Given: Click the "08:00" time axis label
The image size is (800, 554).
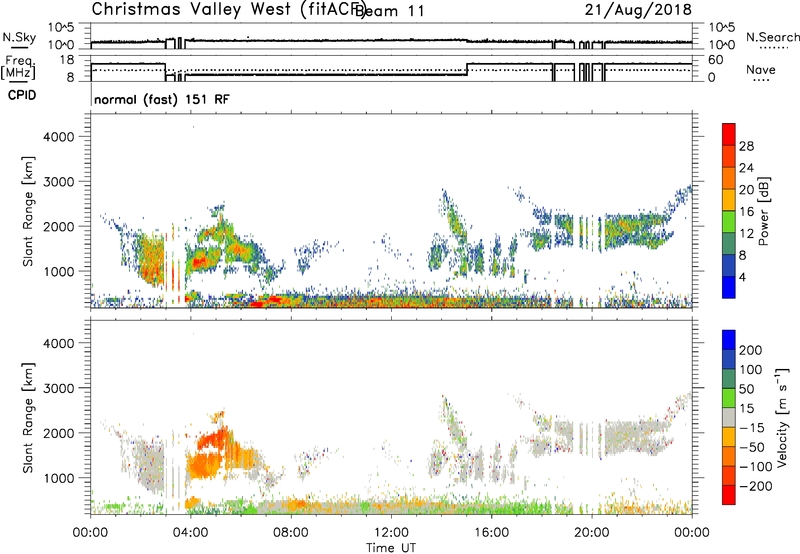Looking at the screenshot, I should [291, 533].
